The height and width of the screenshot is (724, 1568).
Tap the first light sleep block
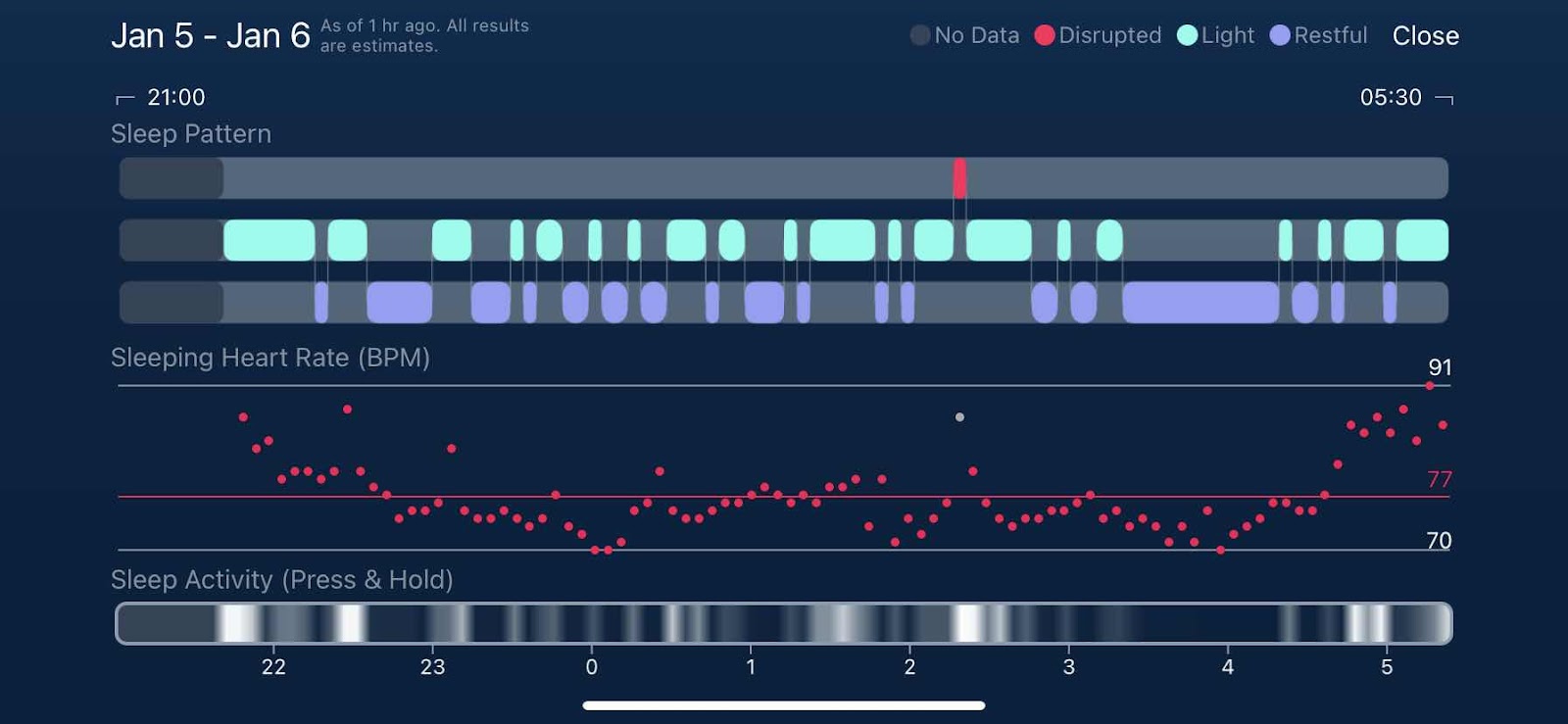click(x=269, y=240)
